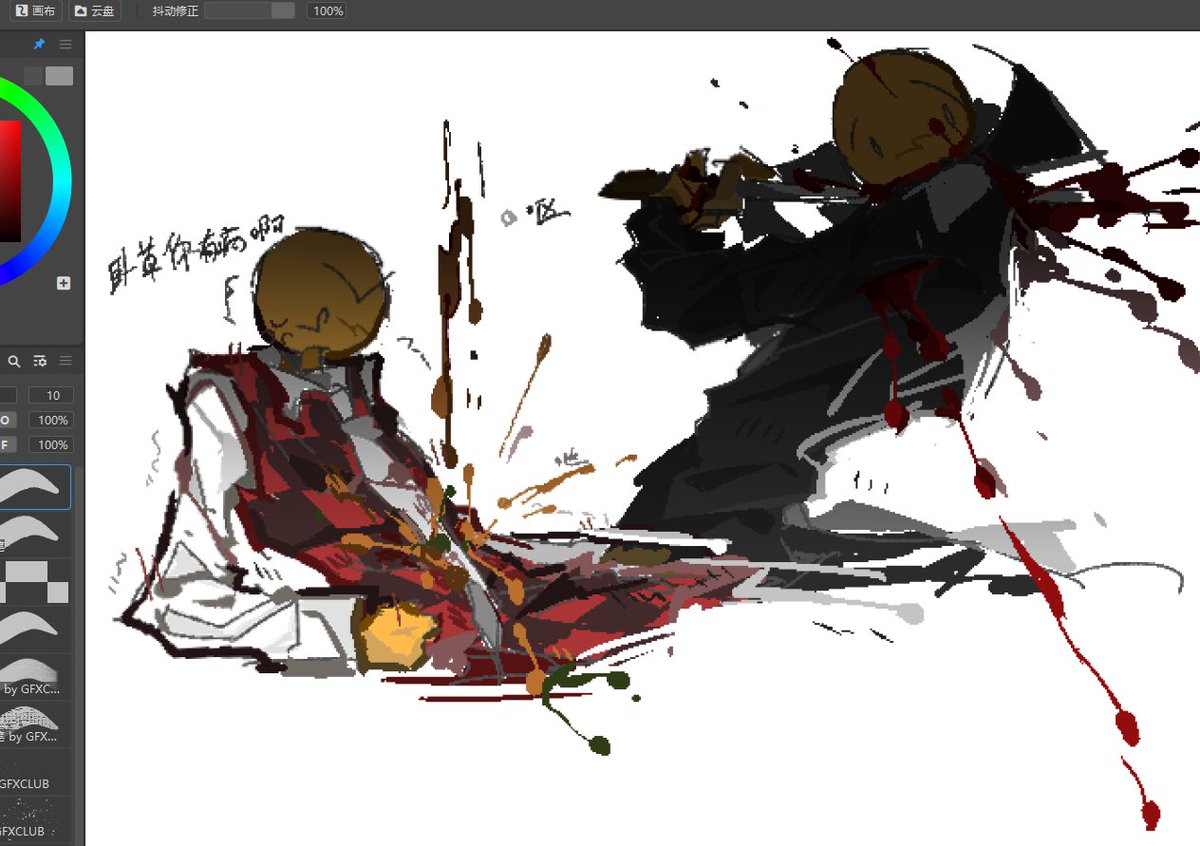Open the color panel hamburger menu
This screenshot has height=846, width=1200.
(x=65, y=45)
